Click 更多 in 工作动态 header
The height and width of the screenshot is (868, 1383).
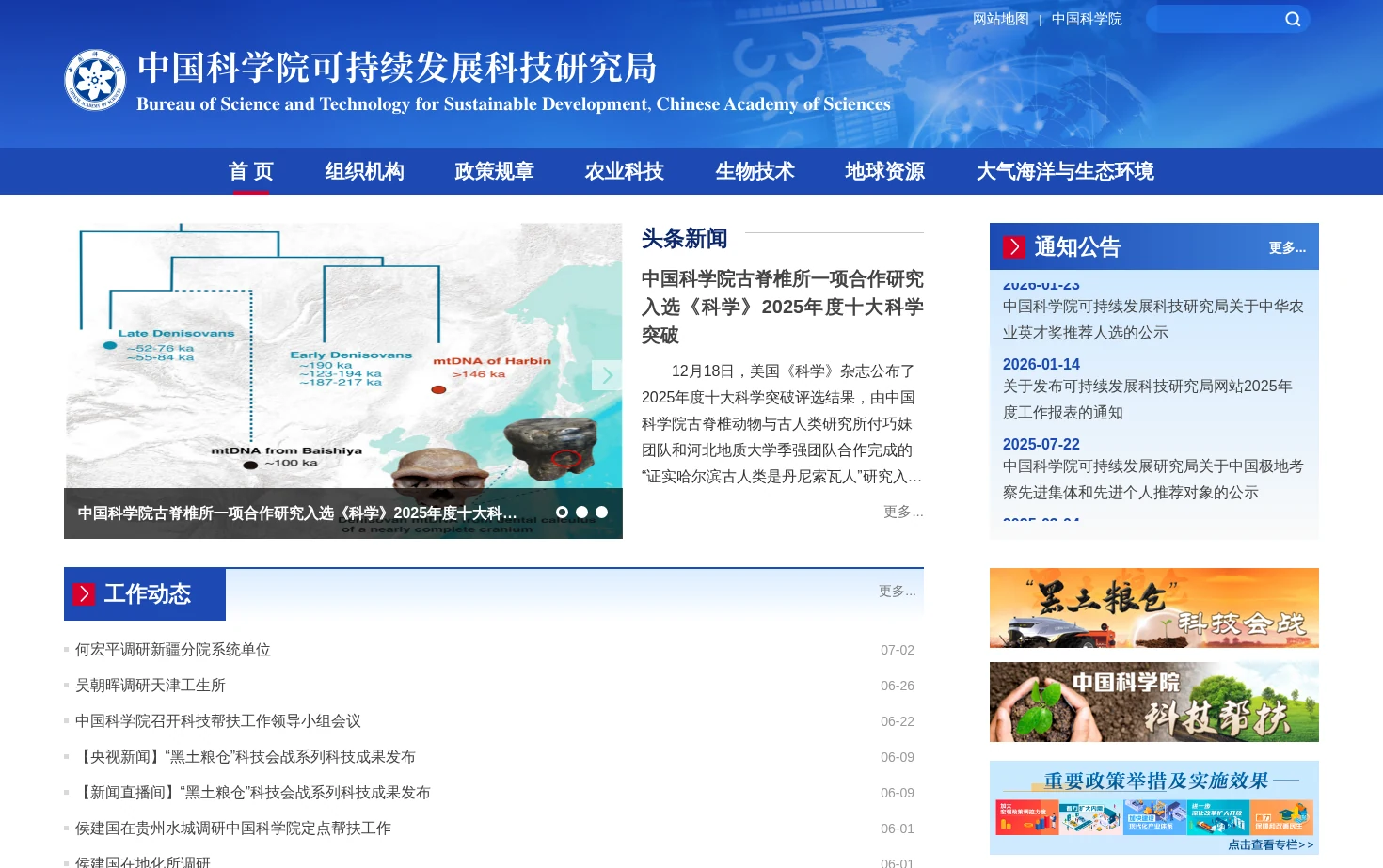tap(897, 591)
